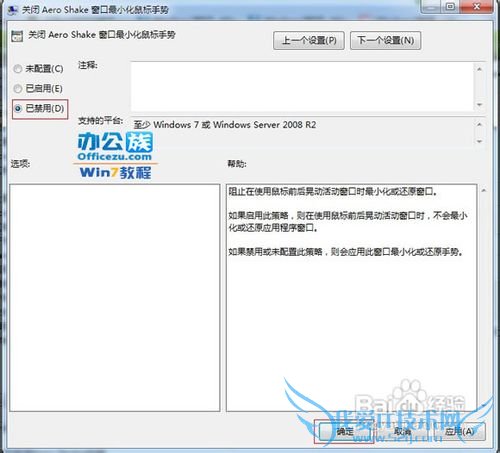Click help paragraph starting 如果启用此策略
The height and width of the screenshot is (453, 500).
(348, 222)
